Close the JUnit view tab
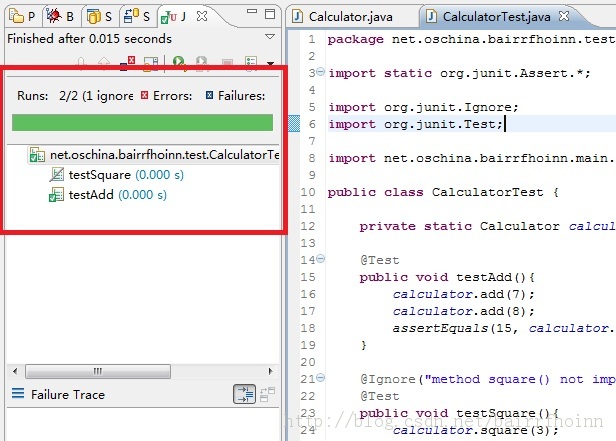Image resolution: width=616 pixels, height=441 pixels. tap(202, 16)
